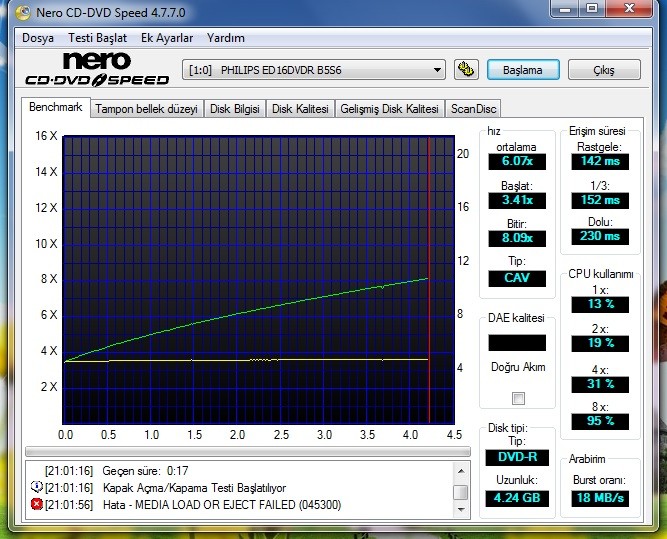
Task: Click the Çıkış button
Action: pos(604,70)
